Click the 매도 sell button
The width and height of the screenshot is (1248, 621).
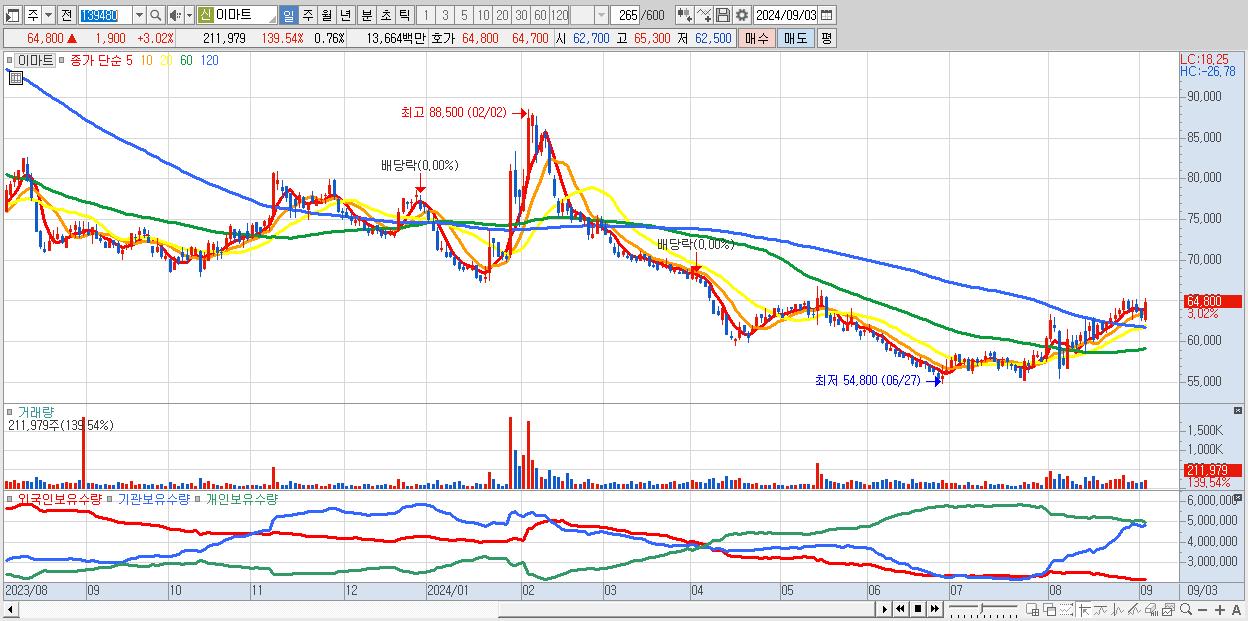coord(796,38)
